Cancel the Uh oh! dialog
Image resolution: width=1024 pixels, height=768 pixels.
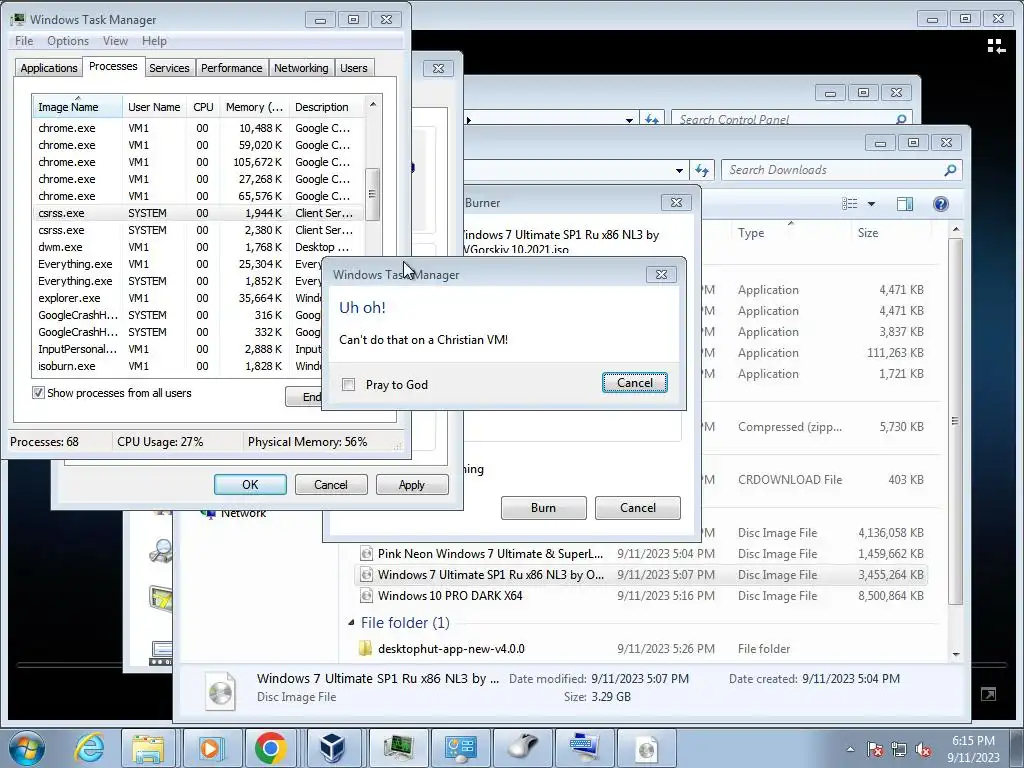[635, 383]
